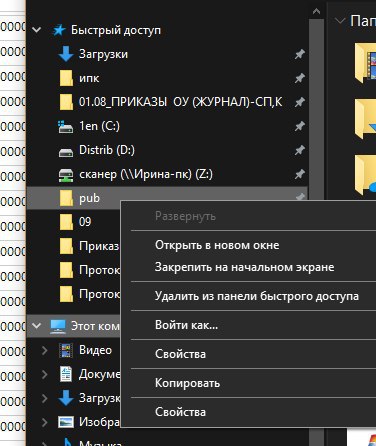Click the 1en (C:) drive icon

(66, 127)
